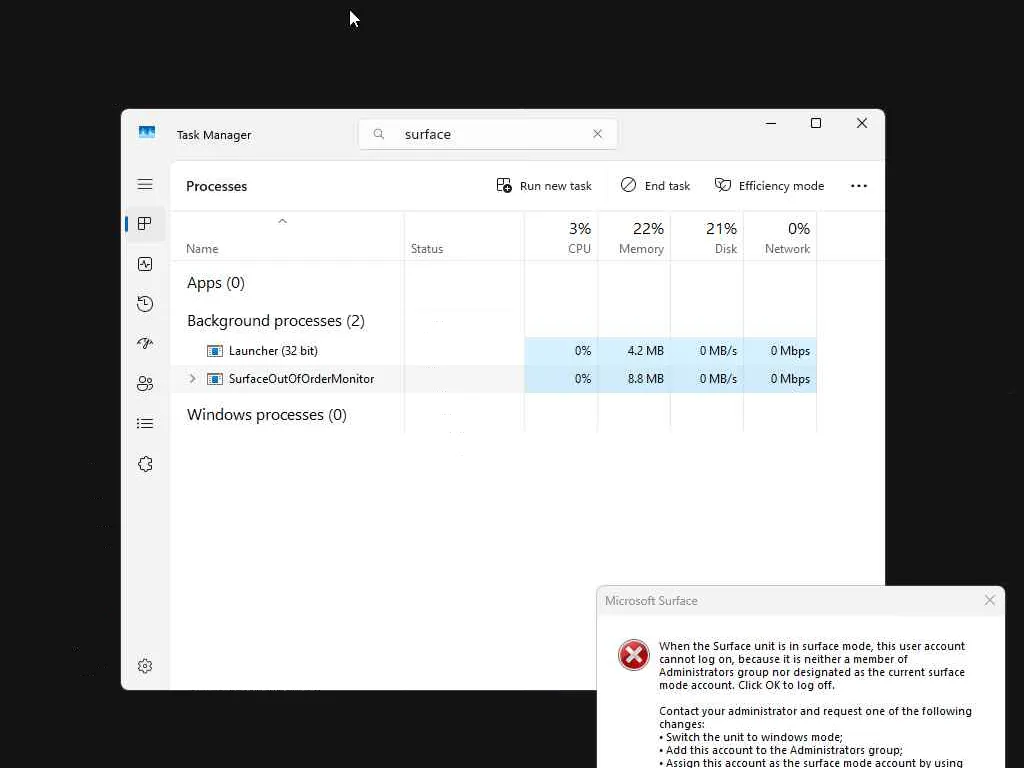The width and height of the screenshot is (1024, 768).
Task: Click the sort arrow above the Name column
Action: pyautogui.click(x=282, y=221)
